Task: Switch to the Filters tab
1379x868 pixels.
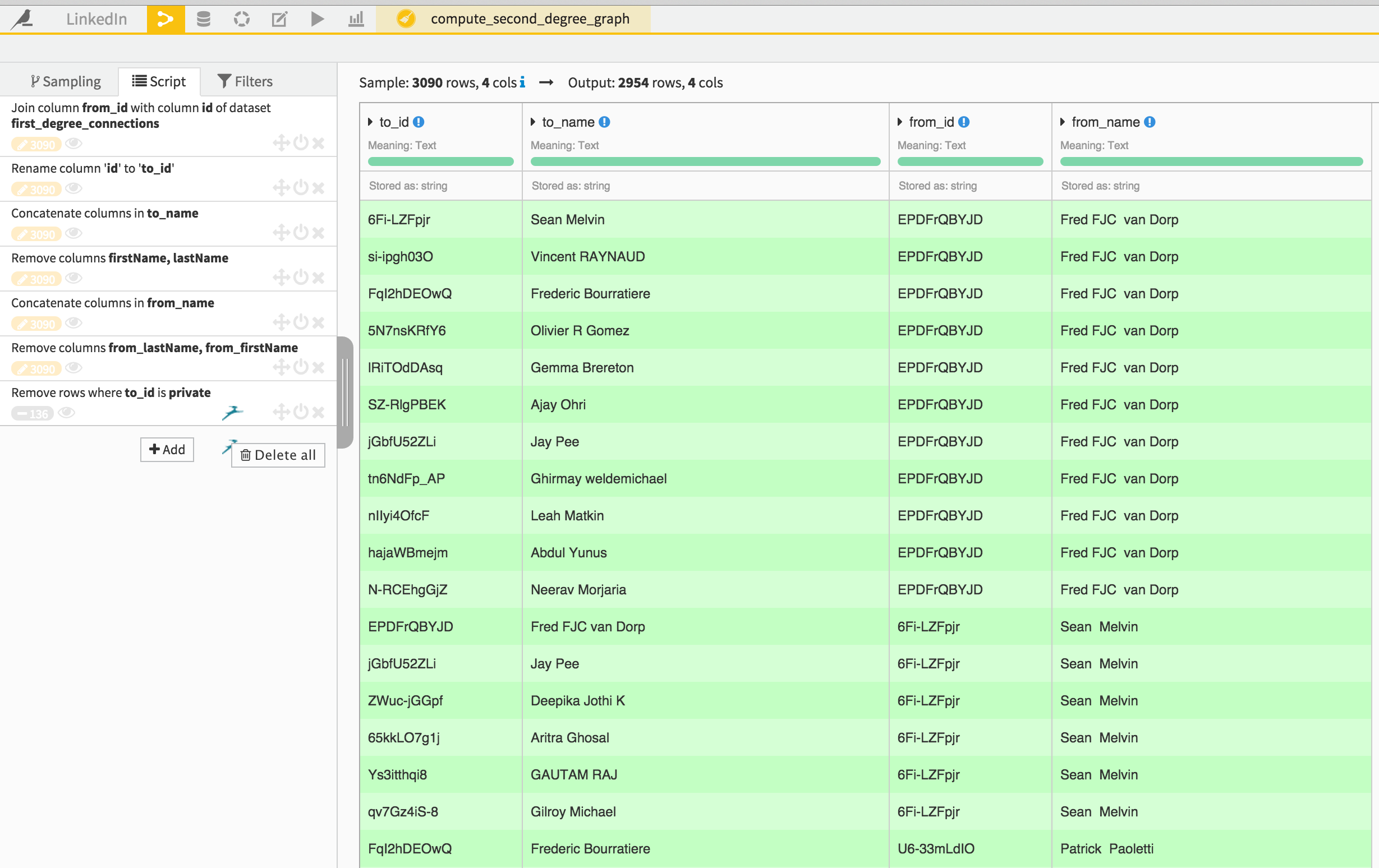Action: click(245, 81)
